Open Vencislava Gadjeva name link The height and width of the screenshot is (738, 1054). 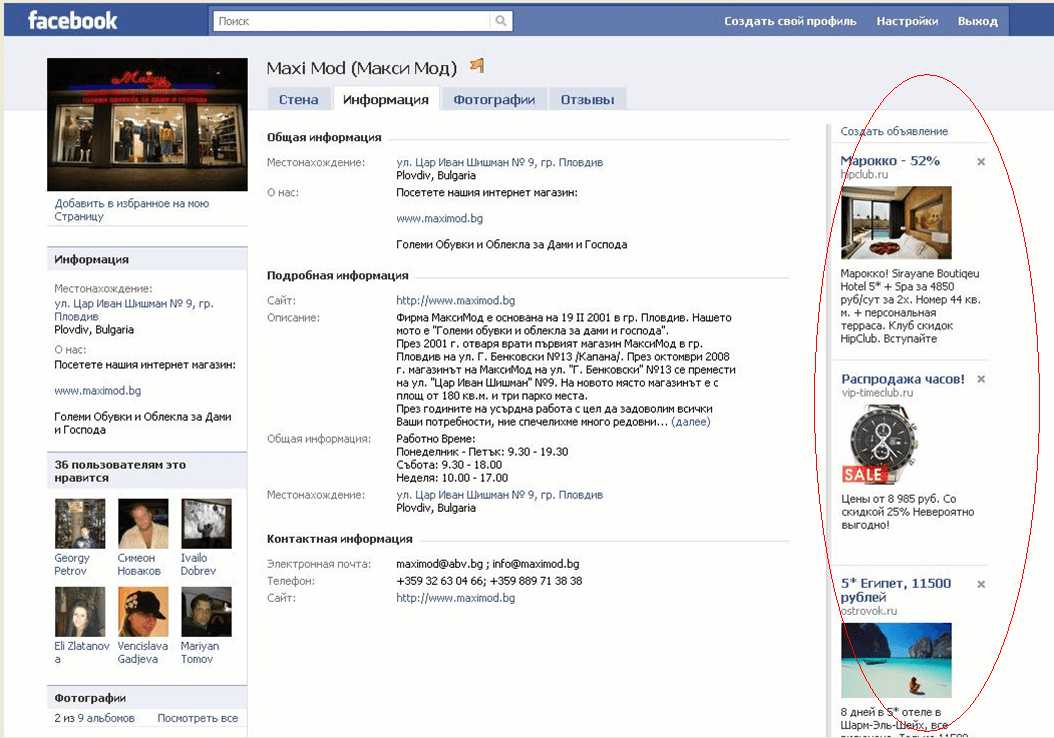[x=143, y=653]
